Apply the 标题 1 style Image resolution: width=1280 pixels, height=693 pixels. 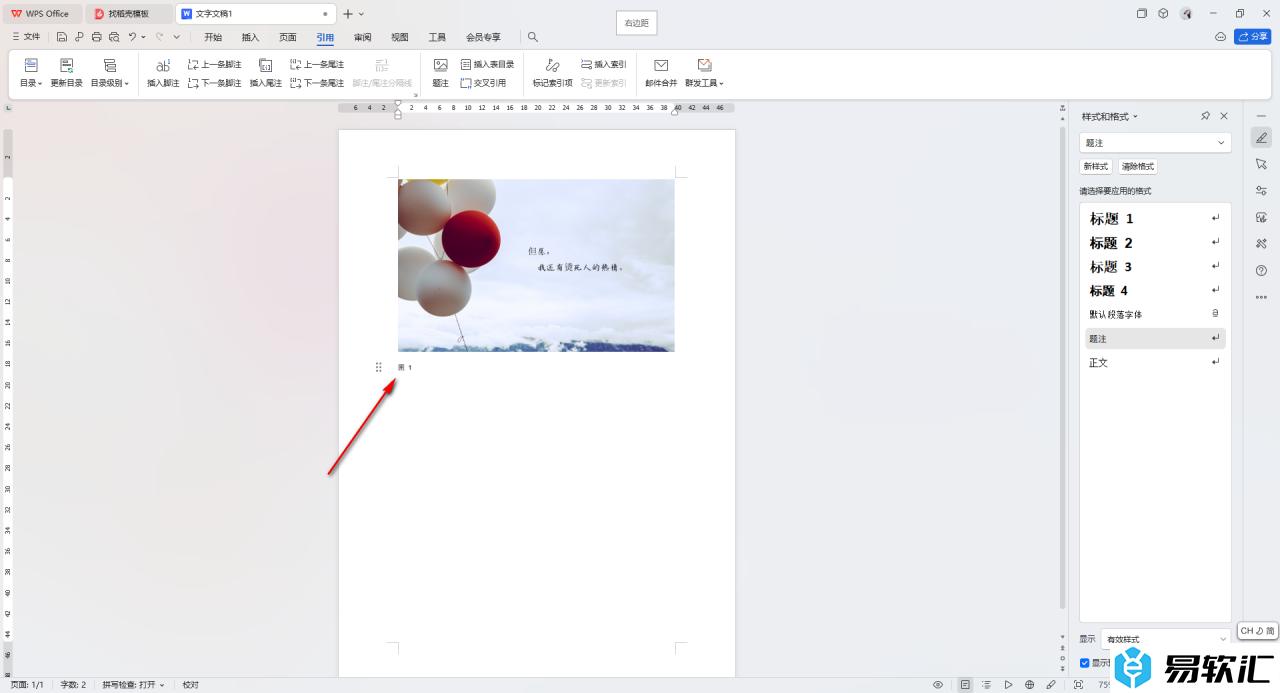[1155, 218]
